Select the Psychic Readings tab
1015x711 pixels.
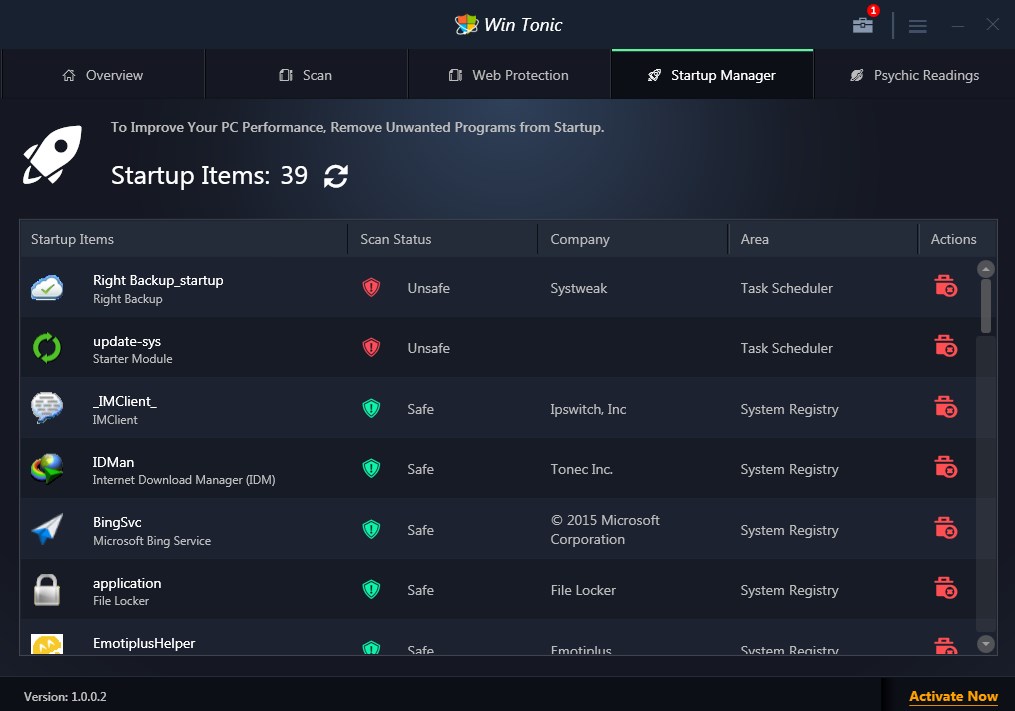[x=913, y=74]
